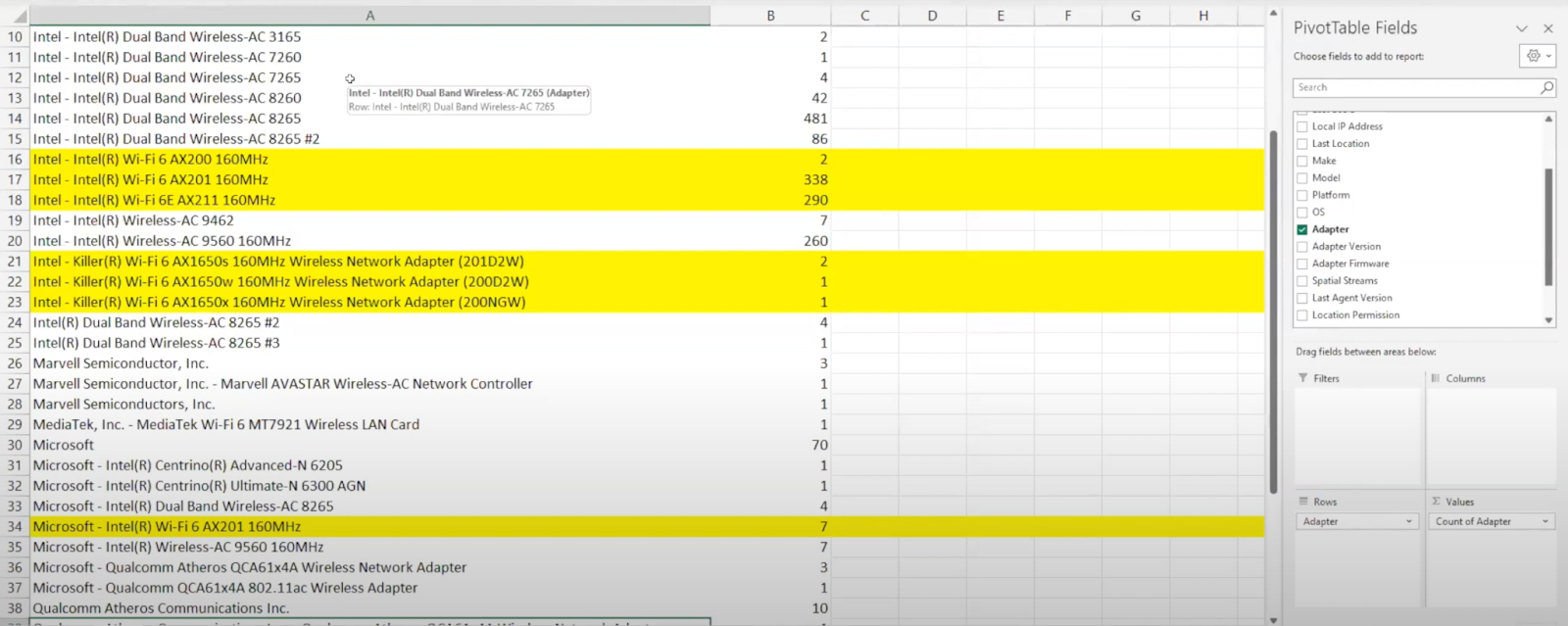1568x626 pixels.
Task: Expand the Adapter dropdown in Rows area
Action: click(x=1409, y=521)
